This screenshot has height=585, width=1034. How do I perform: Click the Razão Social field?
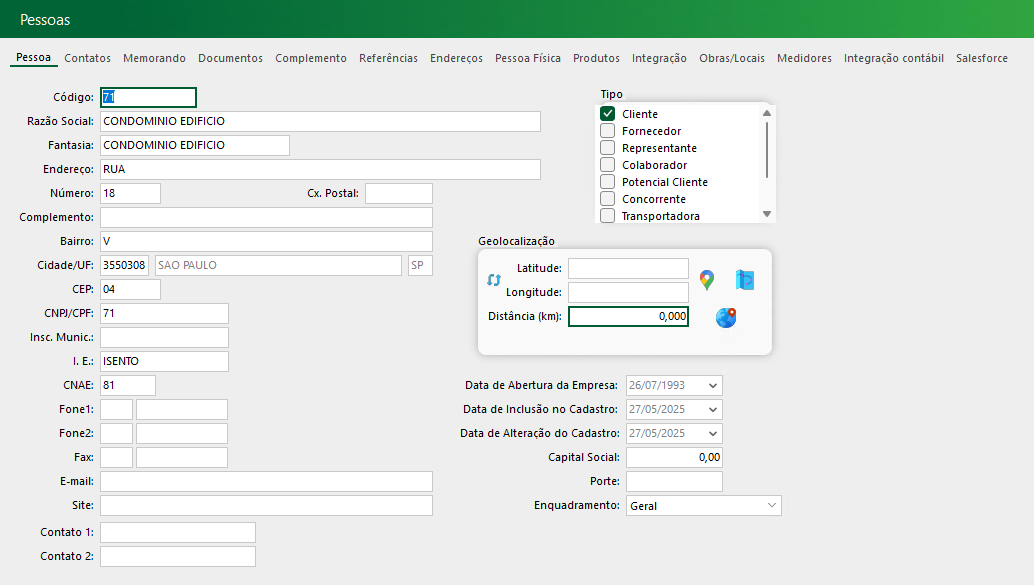320,121
